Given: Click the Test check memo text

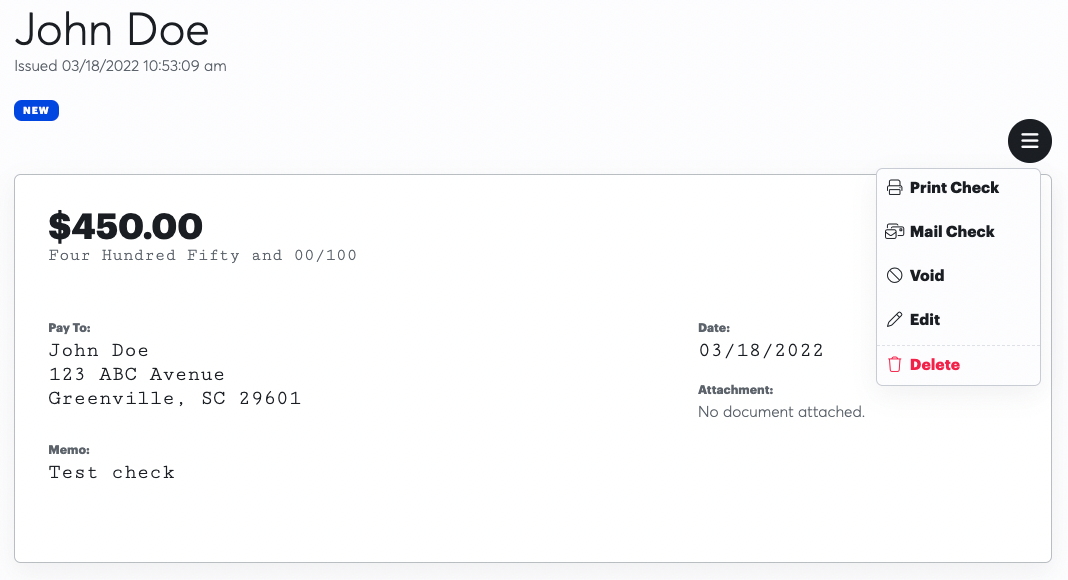Looking at the screenshot, I should (111, 472).
